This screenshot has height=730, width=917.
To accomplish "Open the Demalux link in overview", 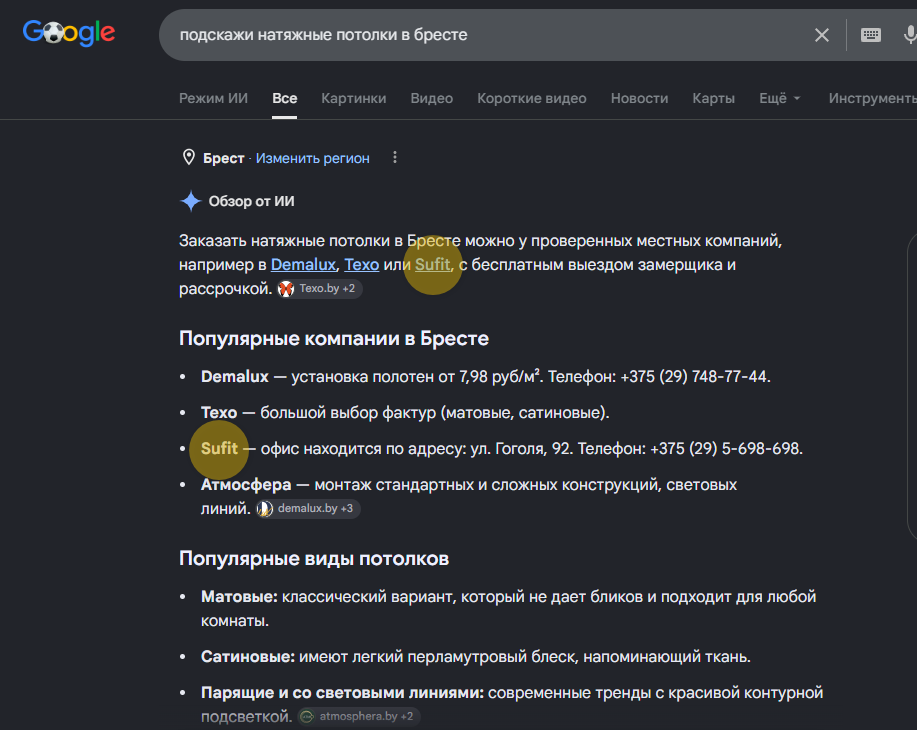I will 303,265.
